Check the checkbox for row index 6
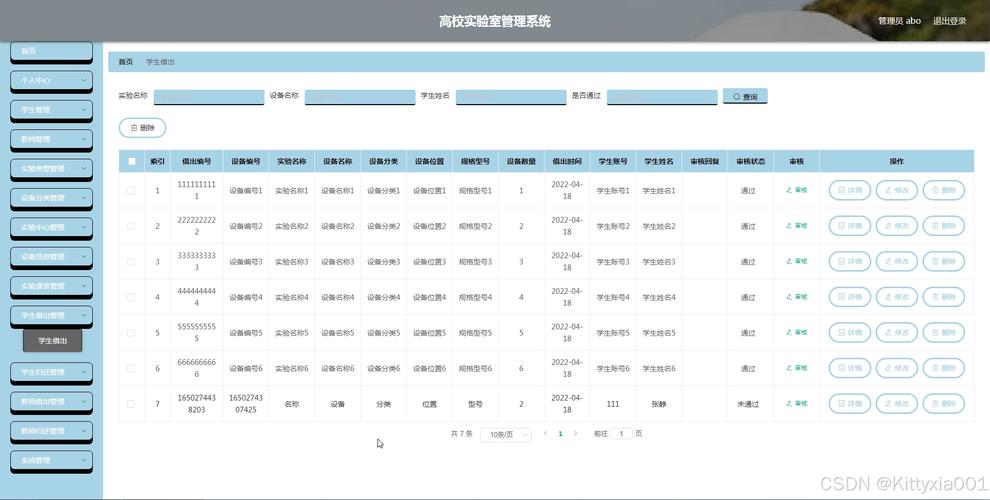 click(131, 368)
